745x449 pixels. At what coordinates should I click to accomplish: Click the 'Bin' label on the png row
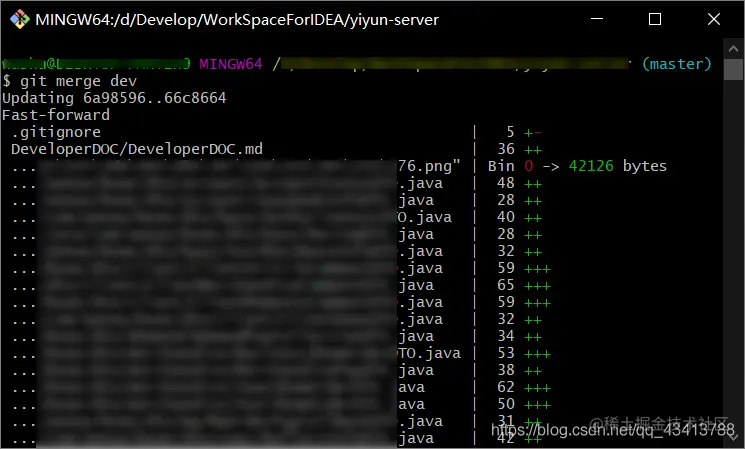(501, 166)
